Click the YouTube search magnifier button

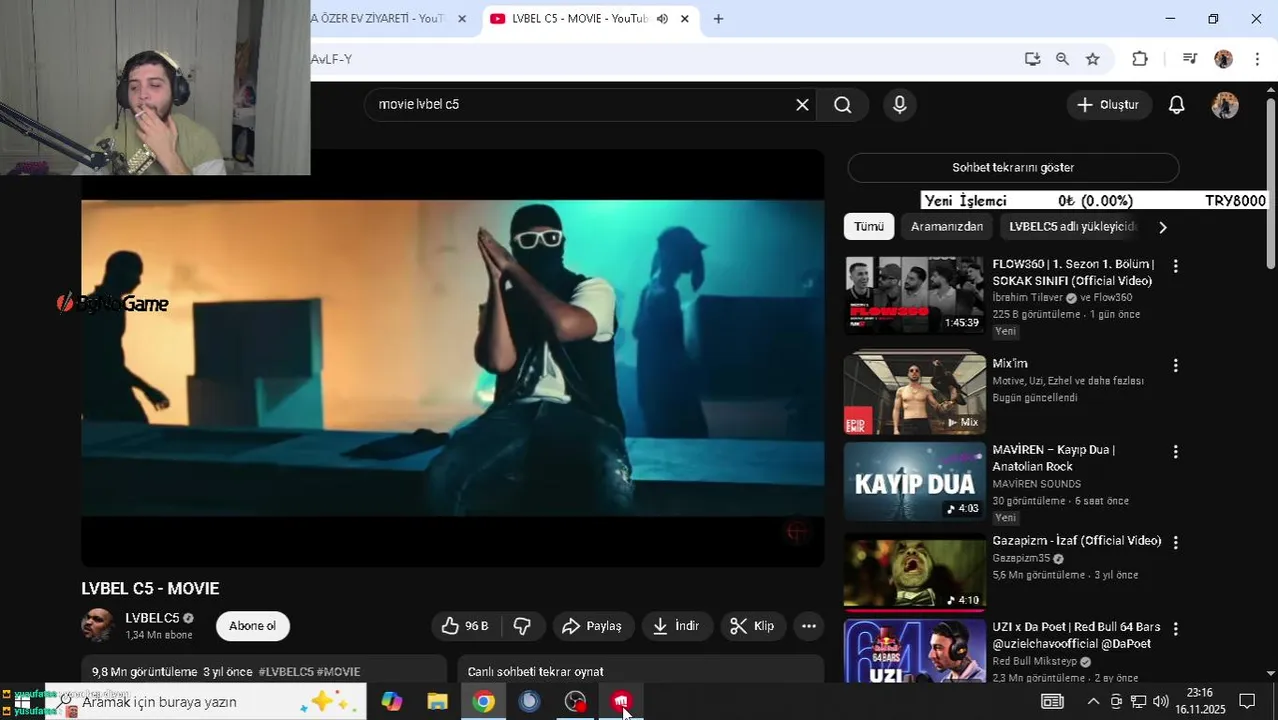(x=843, y=104)
